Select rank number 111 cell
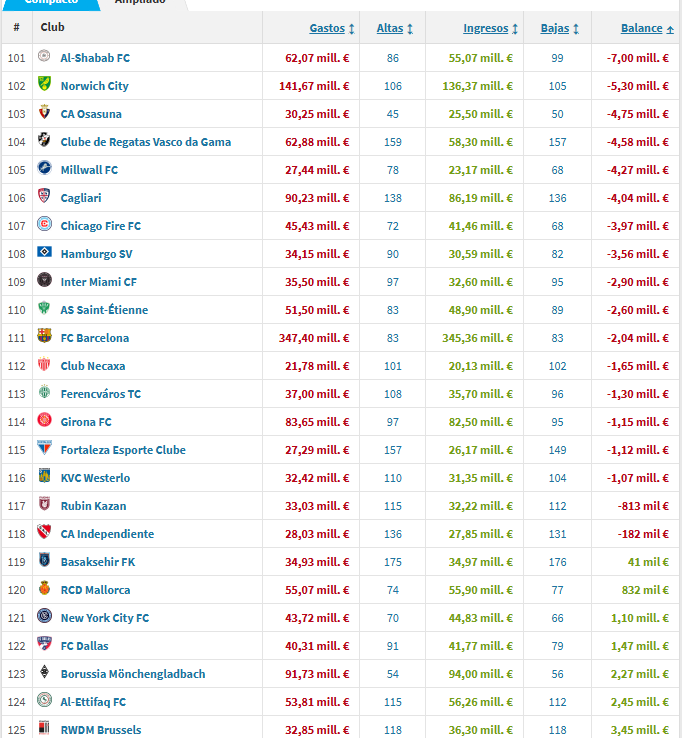The width and height of the screenshot is (682, 738). pyautogui.click(x=16, y=338)
